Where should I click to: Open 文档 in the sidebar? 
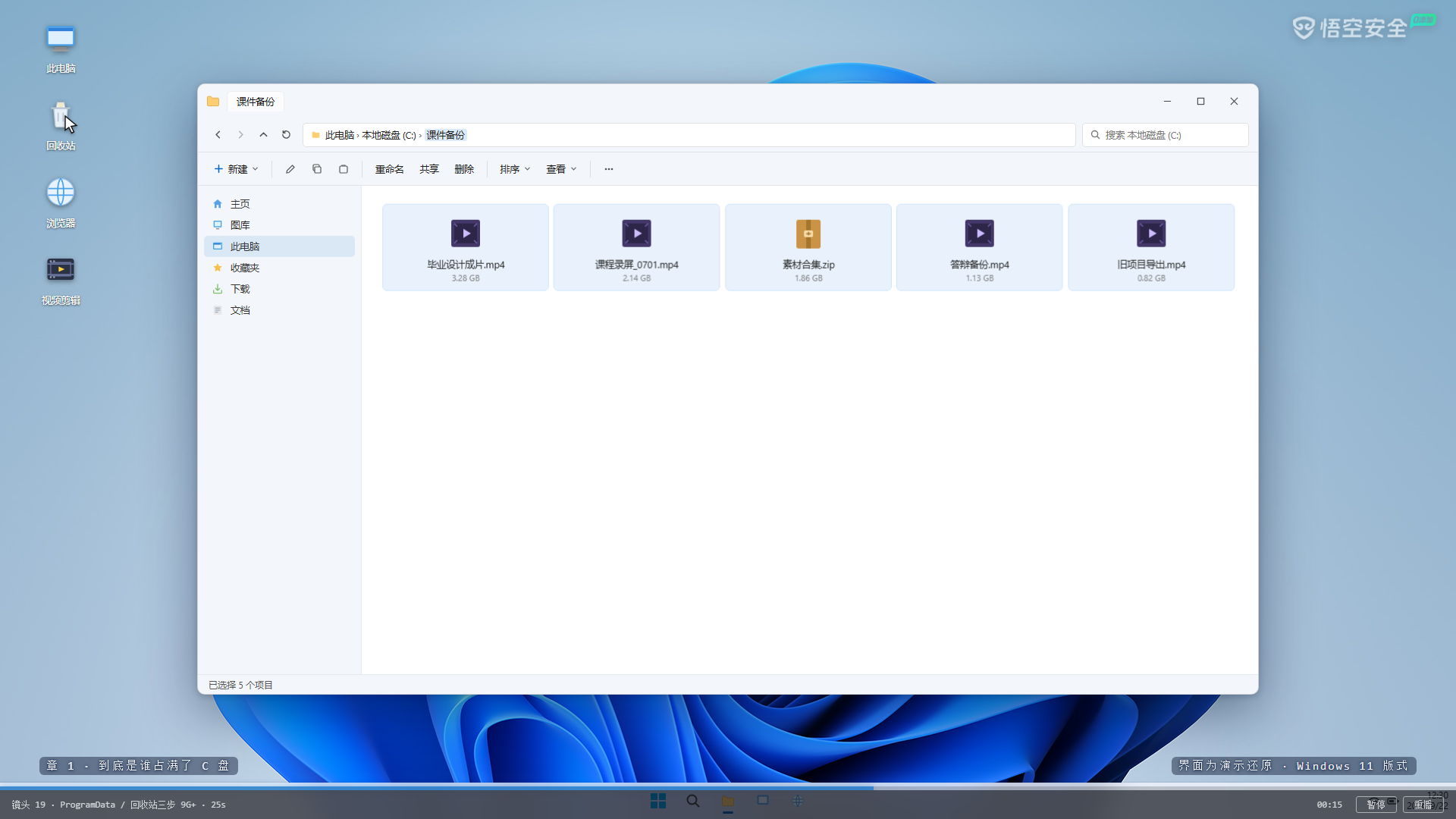pos(279,310)
